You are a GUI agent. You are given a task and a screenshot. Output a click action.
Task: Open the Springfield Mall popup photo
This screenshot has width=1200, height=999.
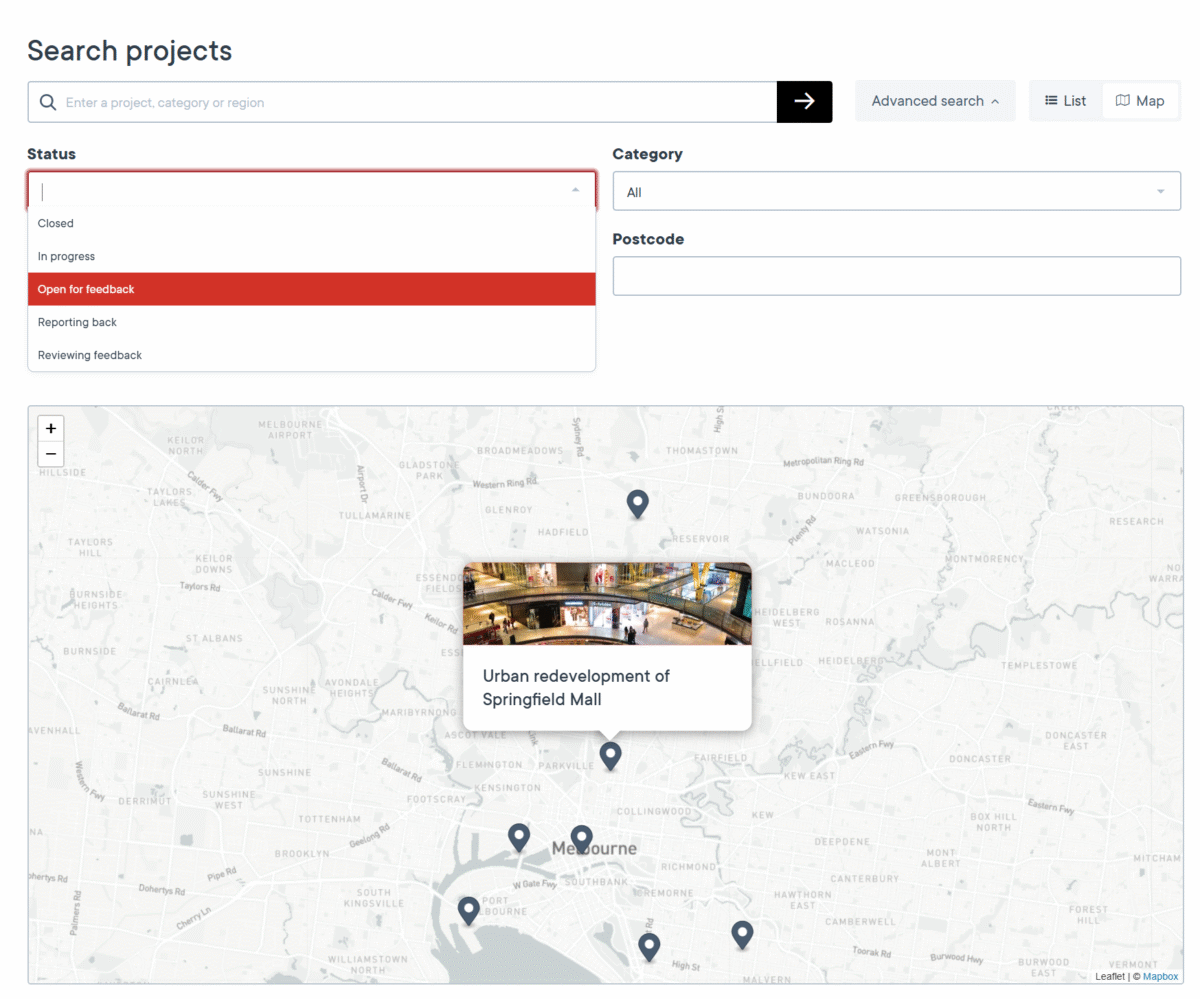(x=607, y=604)
